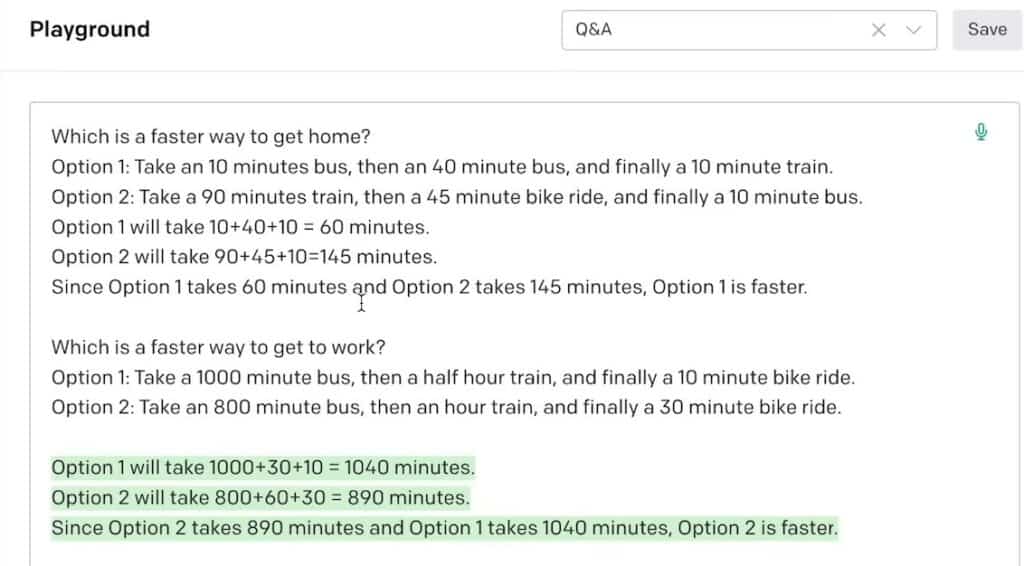Click the line starting 'Option 2: Take a 90 minutes train'
The image size is (1024, 566).
(x=457, y=197)
